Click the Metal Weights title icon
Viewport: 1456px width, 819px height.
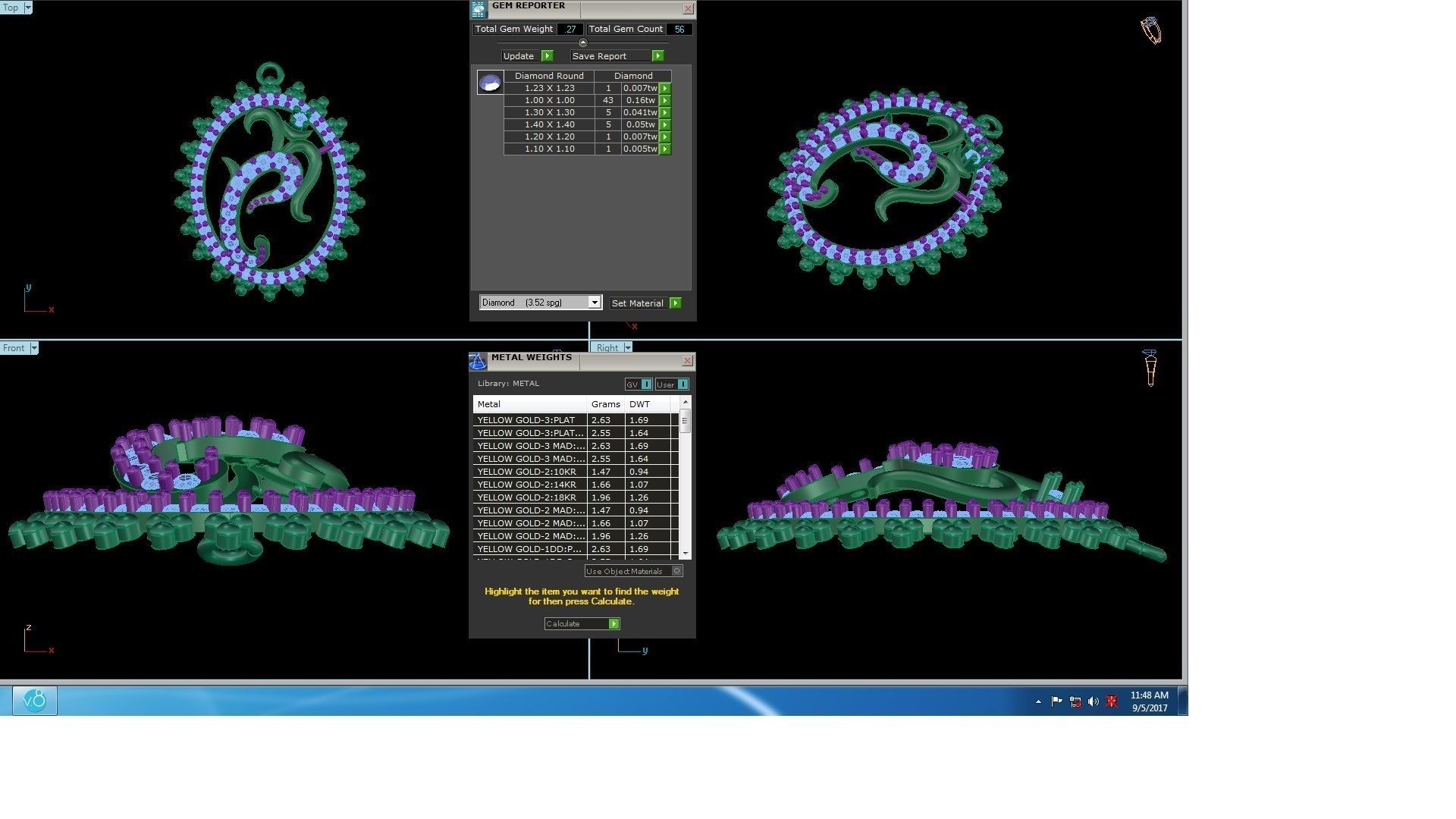[478, 361]
